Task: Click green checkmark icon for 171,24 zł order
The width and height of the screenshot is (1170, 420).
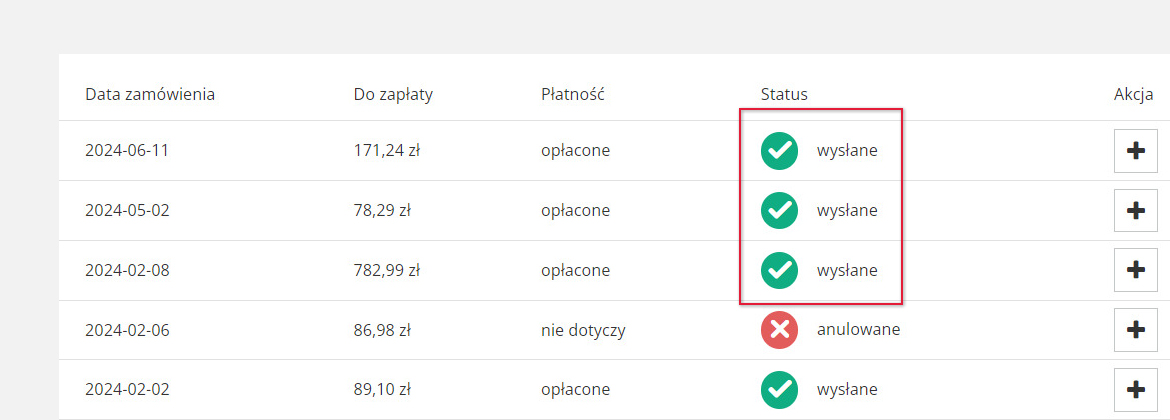Action: pyautogui.click(x=779, y=151)
